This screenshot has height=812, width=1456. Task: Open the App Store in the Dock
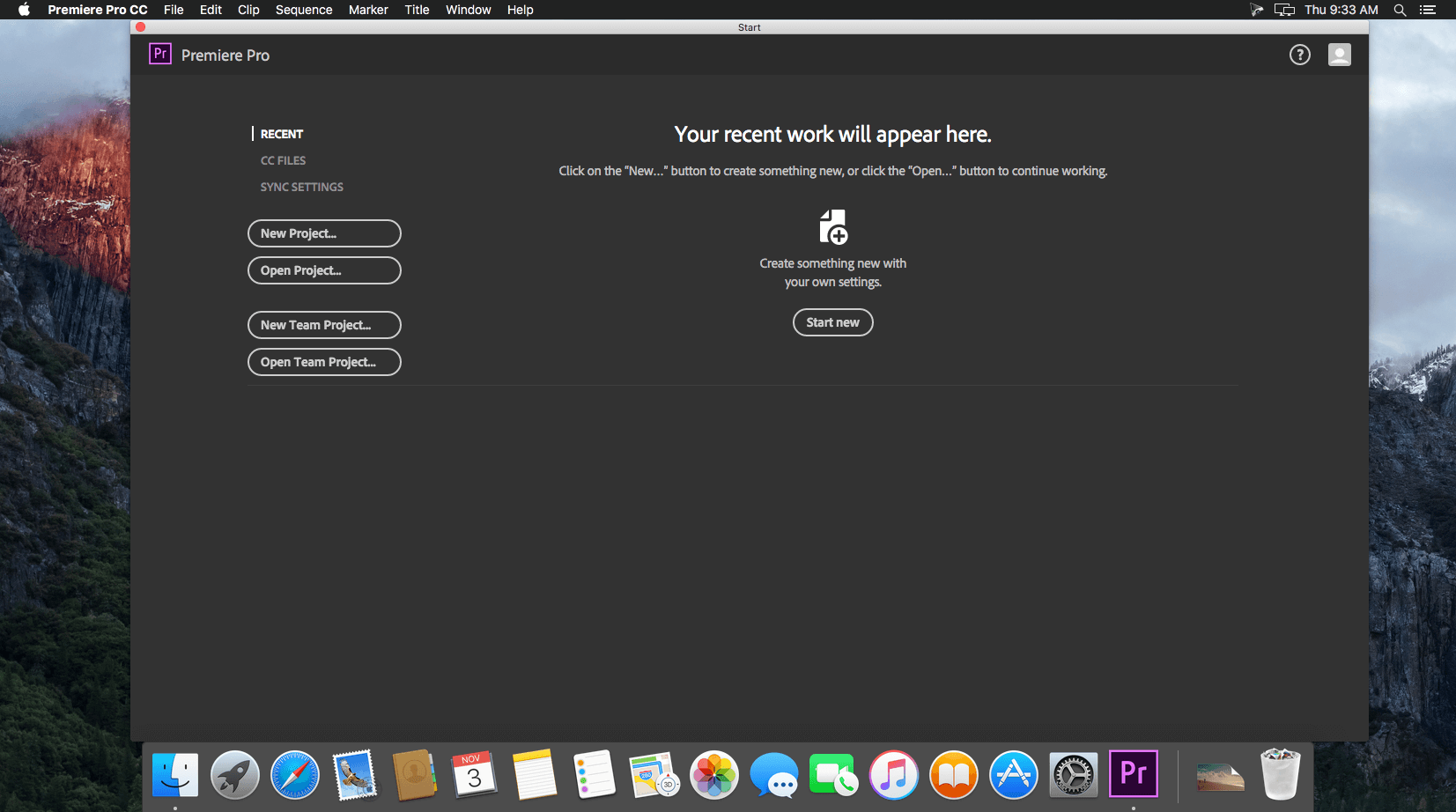(1014, 775)
